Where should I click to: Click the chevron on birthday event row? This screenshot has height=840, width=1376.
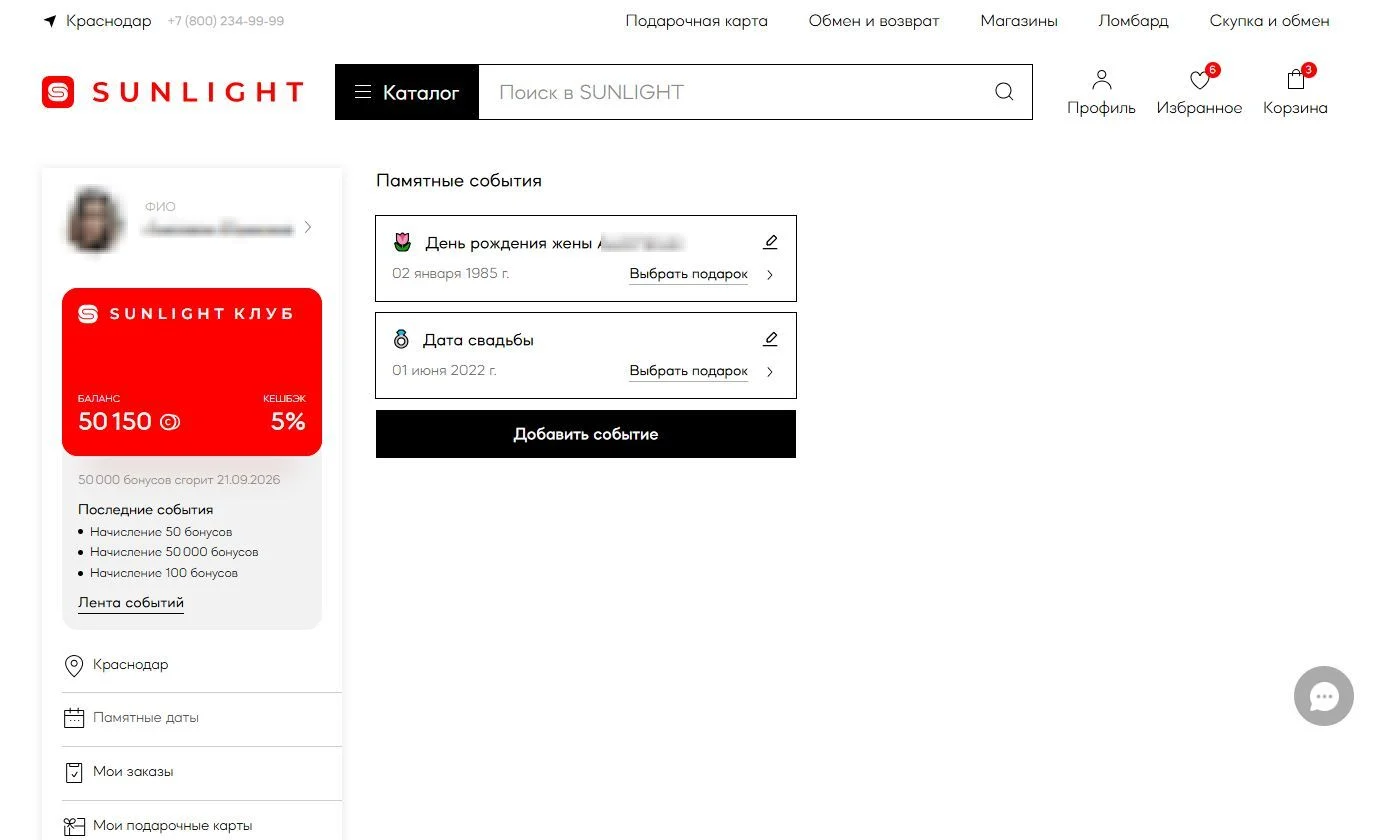pos(770,275)
